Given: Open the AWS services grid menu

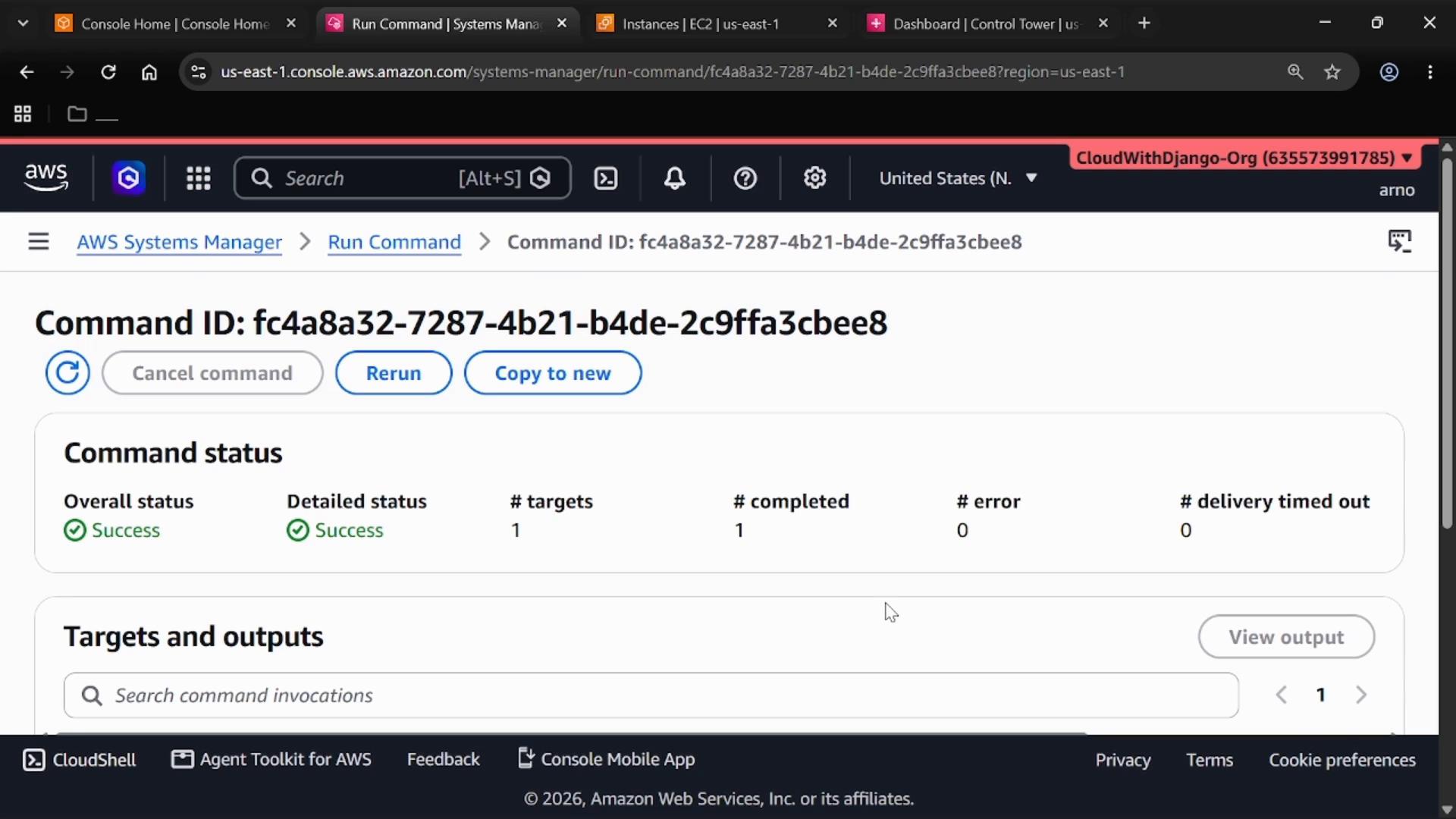Looking at the screenshot, I should tap(199, 178).
